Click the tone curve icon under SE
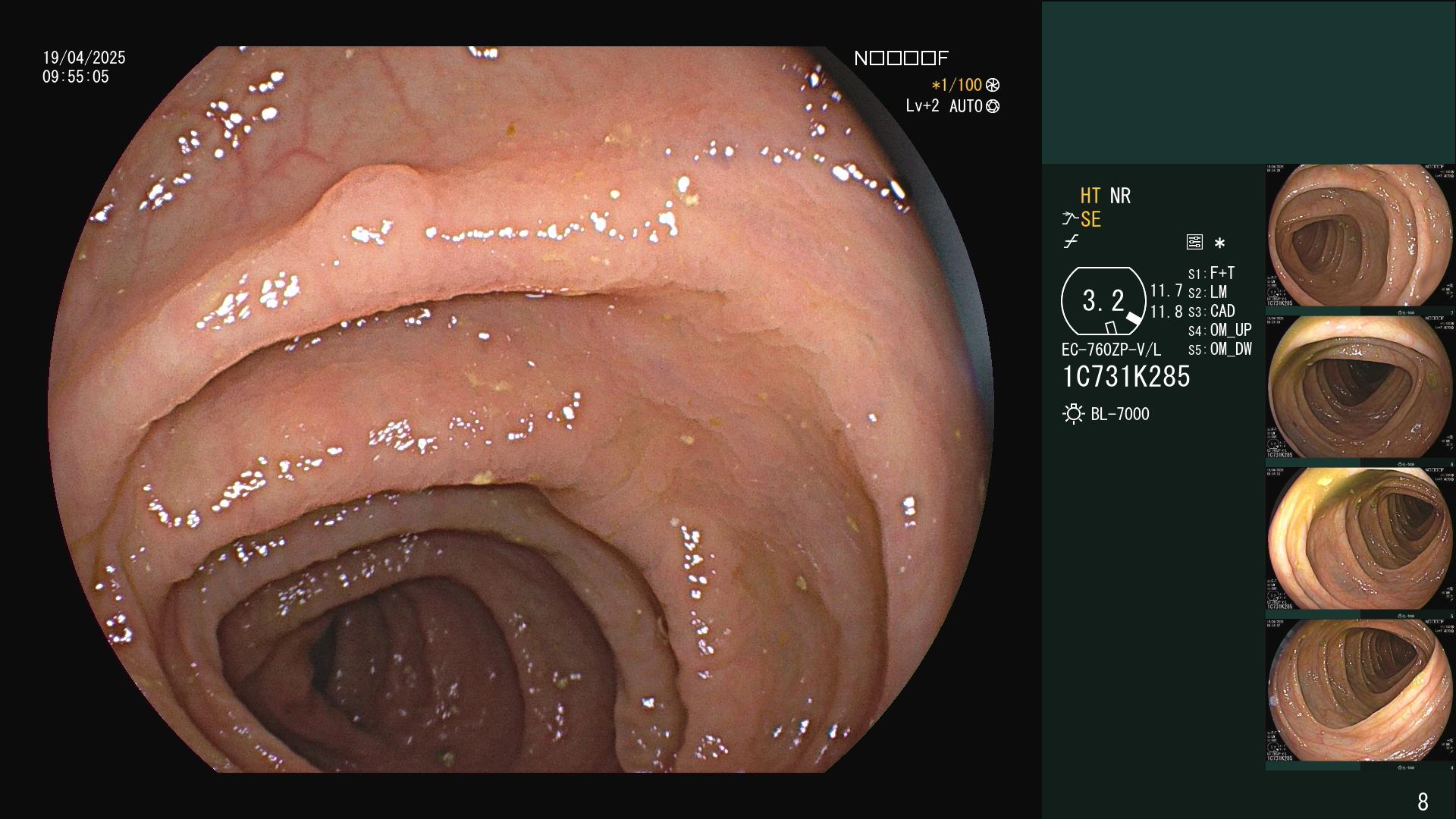The height and width of the screenshot is (819, 1456). pos(1071,242)
